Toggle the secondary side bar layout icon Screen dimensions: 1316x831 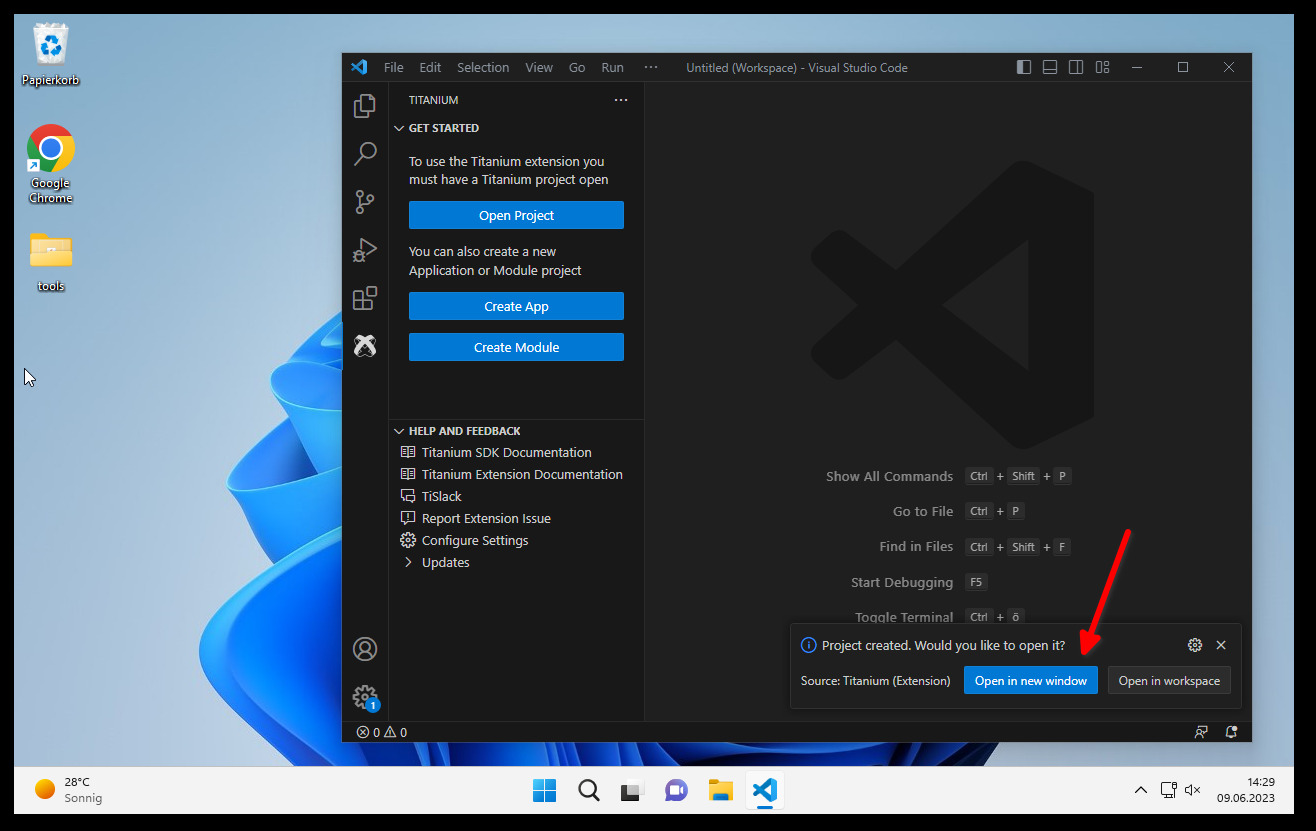[x=1076, y=67]
